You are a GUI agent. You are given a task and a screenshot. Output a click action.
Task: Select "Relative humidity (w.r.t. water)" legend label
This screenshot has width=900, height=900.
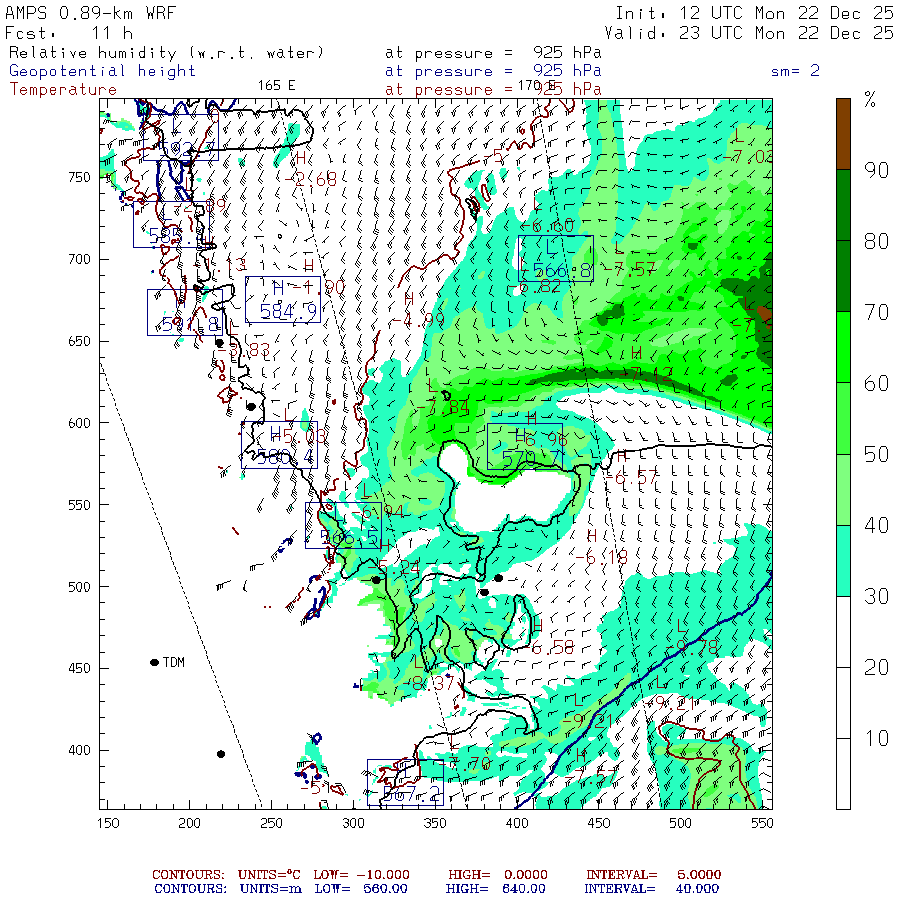[x=166, y=53]
